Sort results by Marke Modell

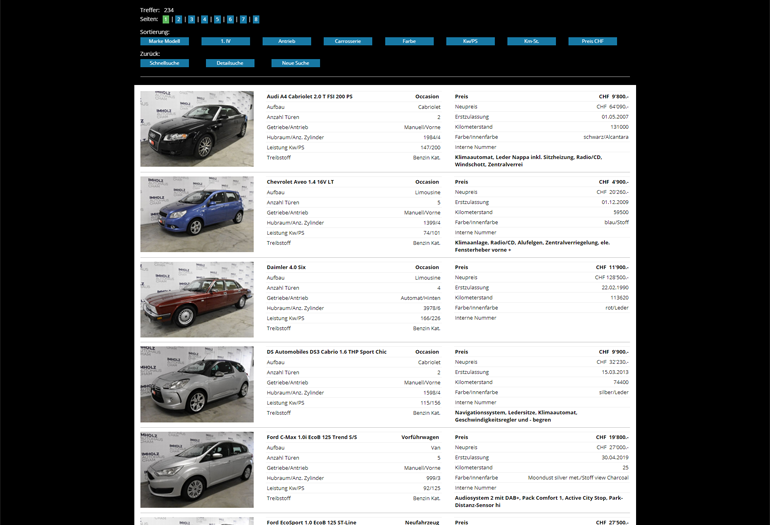(x=165, y=41)
